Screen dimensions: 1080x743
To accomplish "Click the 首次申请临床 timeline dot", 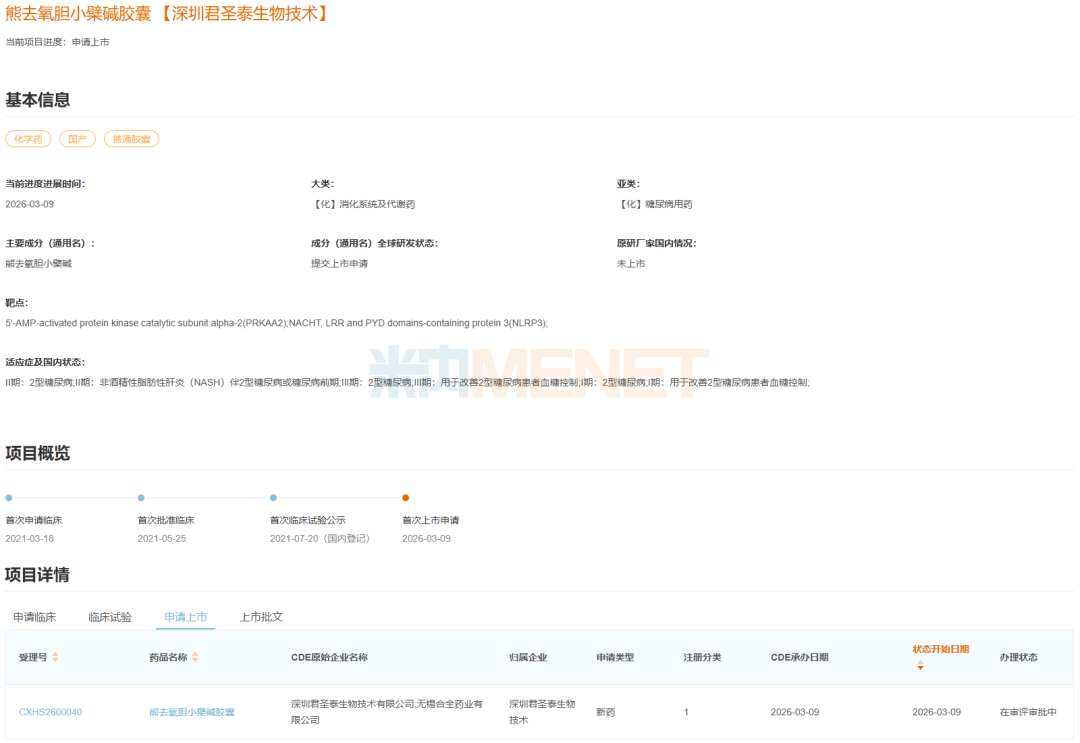I will pyautogui.click(x=9, y=497).
